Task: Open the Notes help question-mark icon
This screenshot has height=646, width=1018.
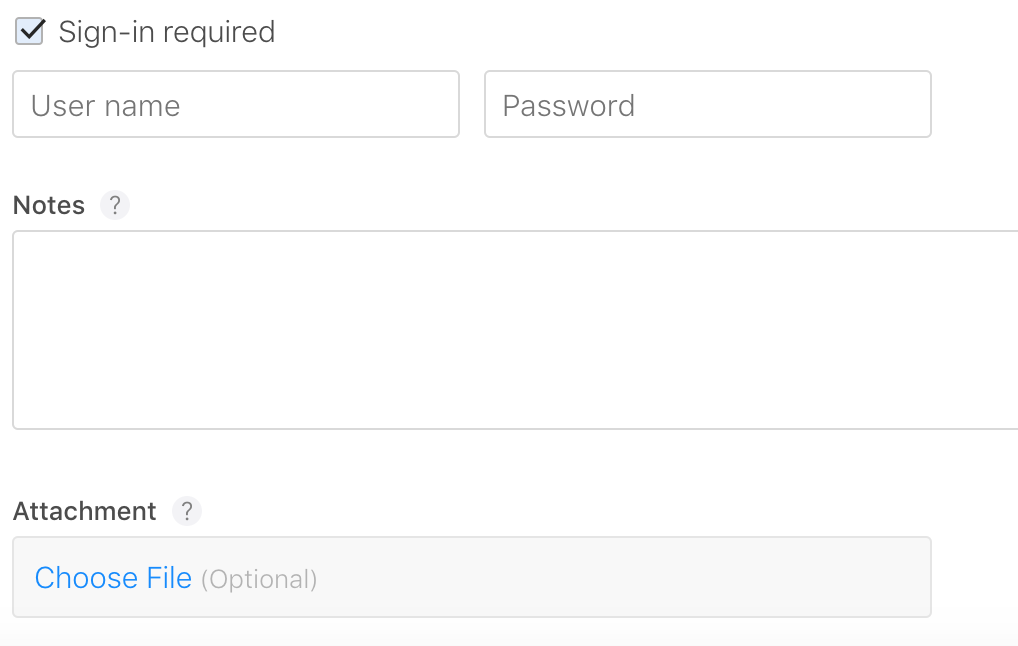Action: (115, 205)
